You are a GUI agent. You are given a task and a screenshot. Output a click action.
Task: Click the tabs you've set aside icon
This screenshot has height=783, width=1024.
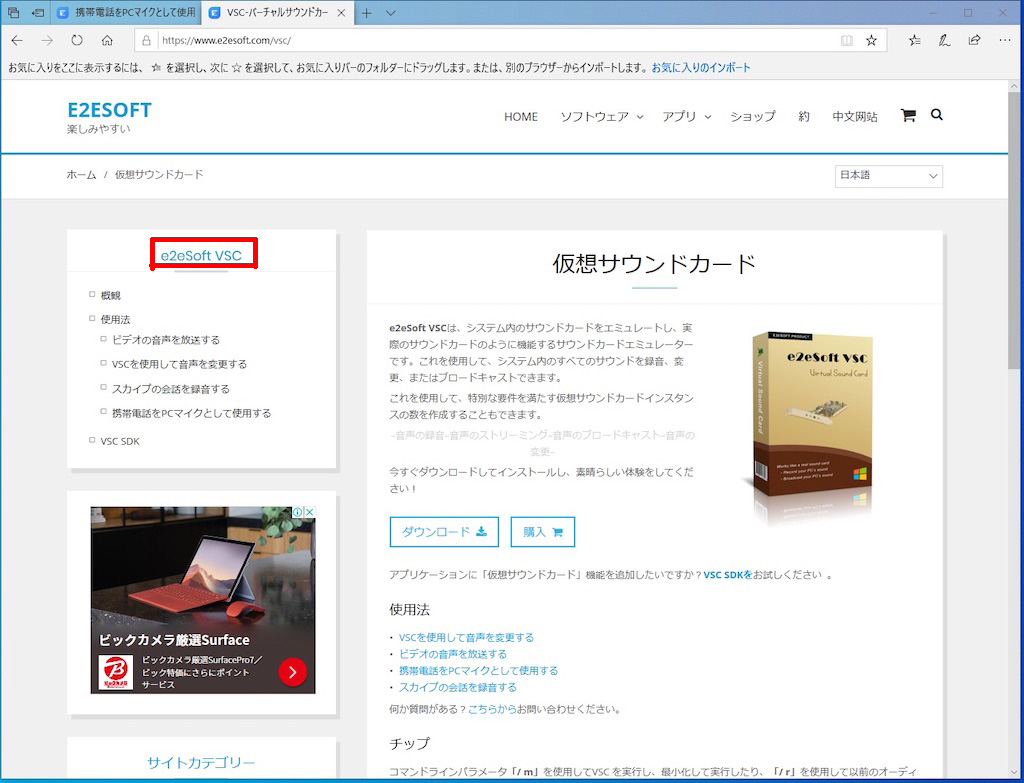pyautogui.click(x=13, y=13)
